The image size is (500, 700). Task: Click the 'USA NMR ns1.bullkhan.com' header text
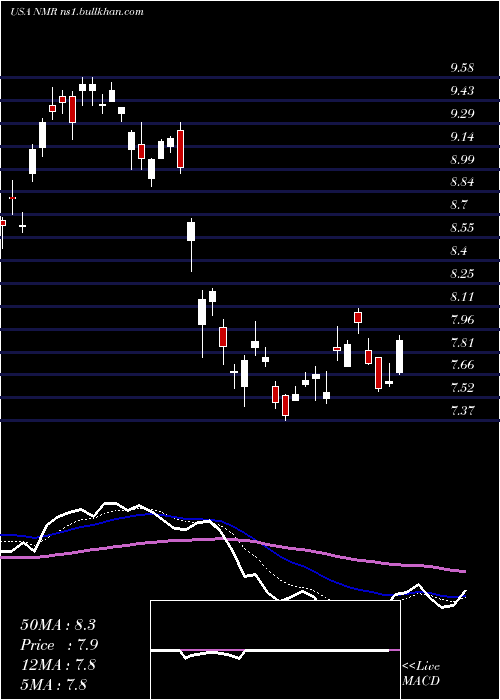point(77,12)
